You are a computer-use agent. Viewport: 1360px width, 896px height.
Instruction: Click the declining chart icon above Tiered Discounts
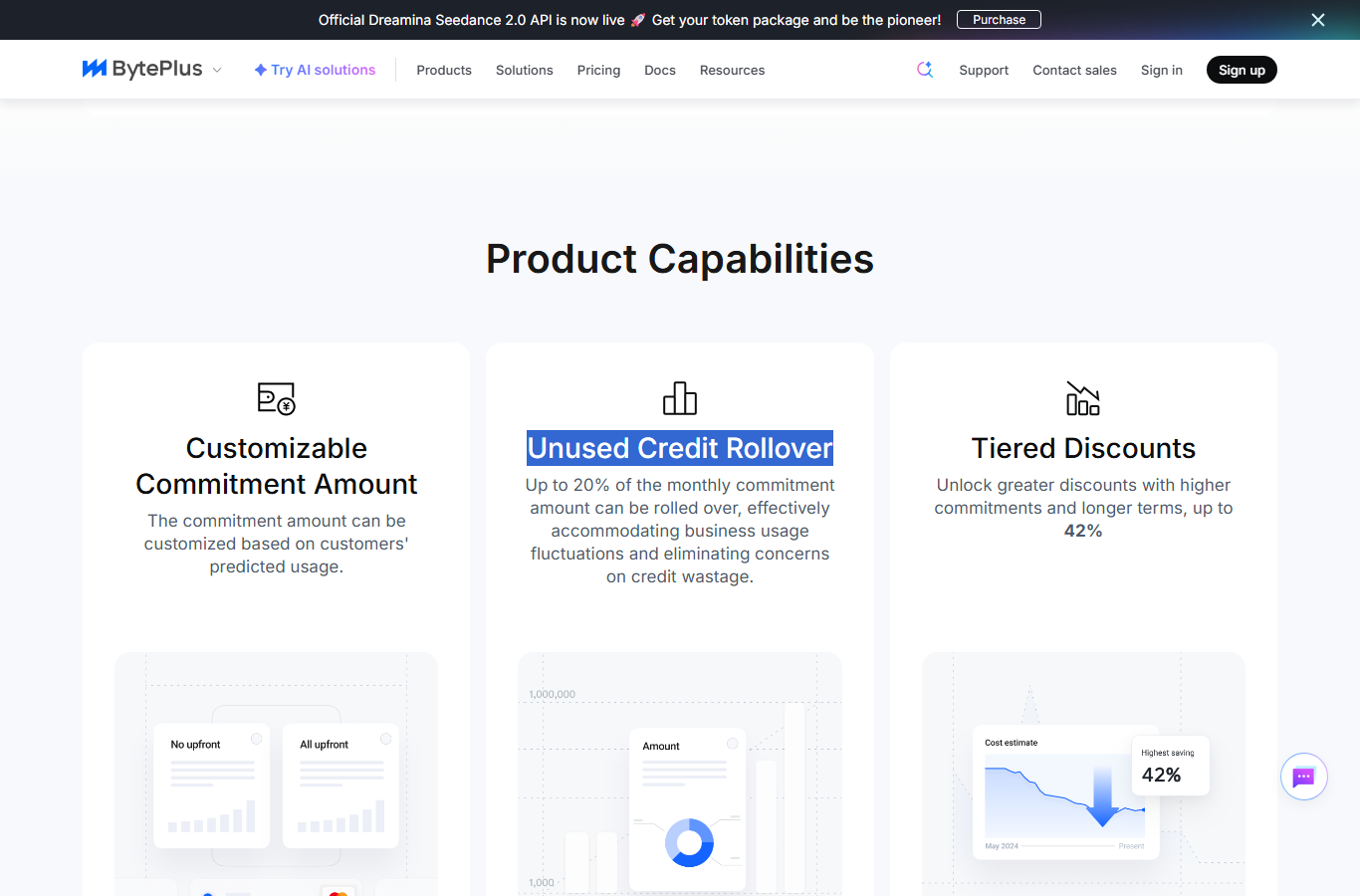[1083, 398]
